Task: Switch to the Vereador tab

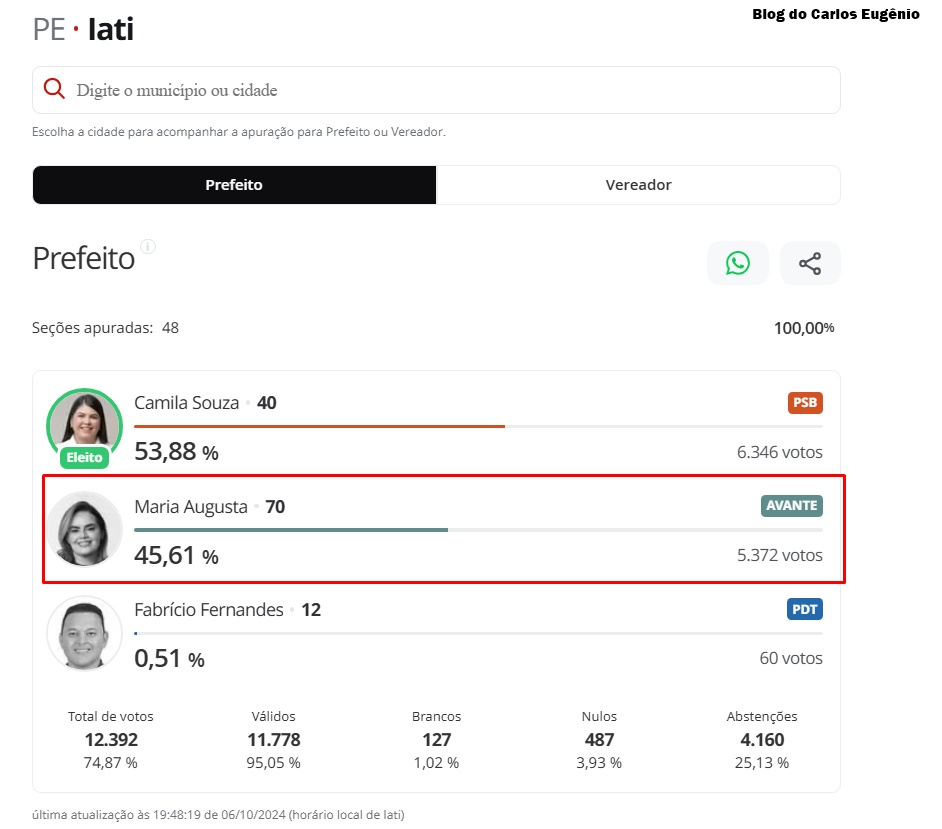Action: point(638,185)
